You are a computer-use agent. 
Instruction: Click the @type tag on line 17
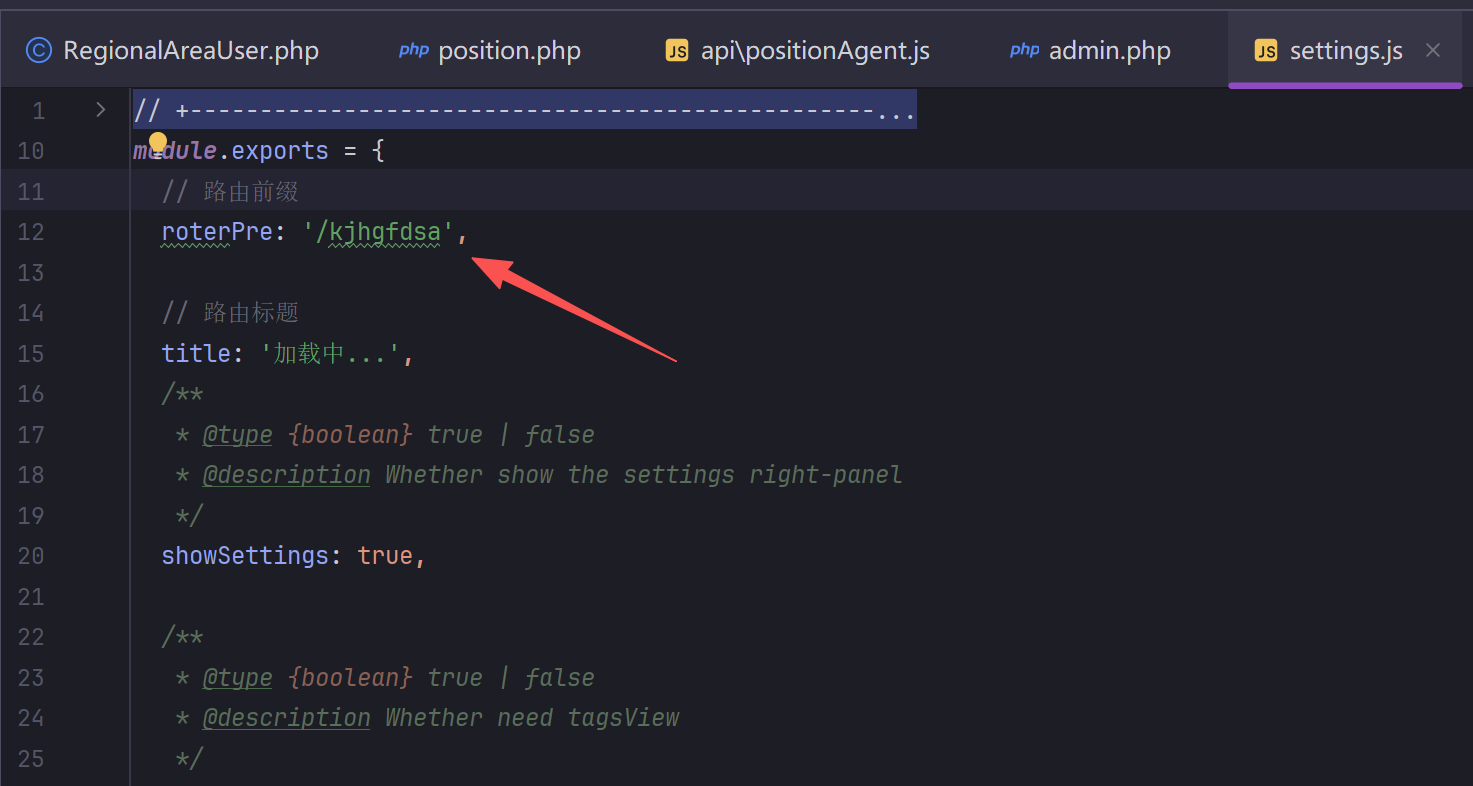(x=237, y=435)
